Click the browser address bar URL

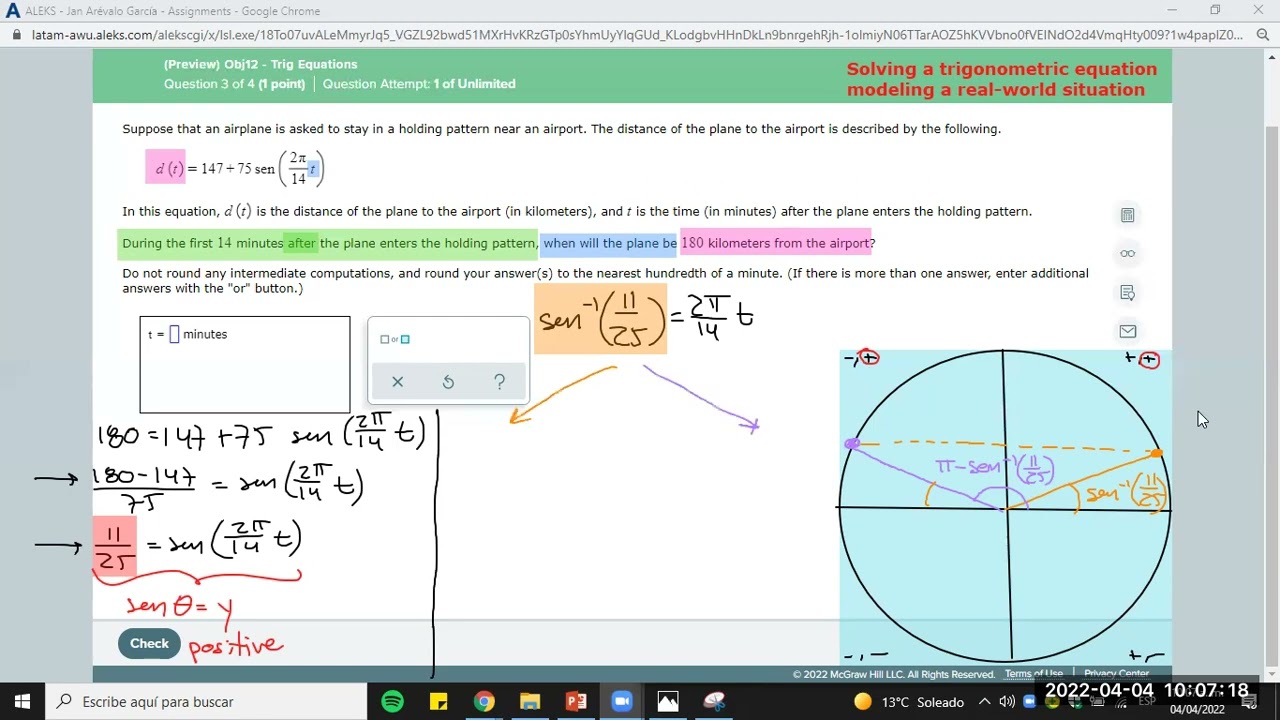[x=637, y=34]
